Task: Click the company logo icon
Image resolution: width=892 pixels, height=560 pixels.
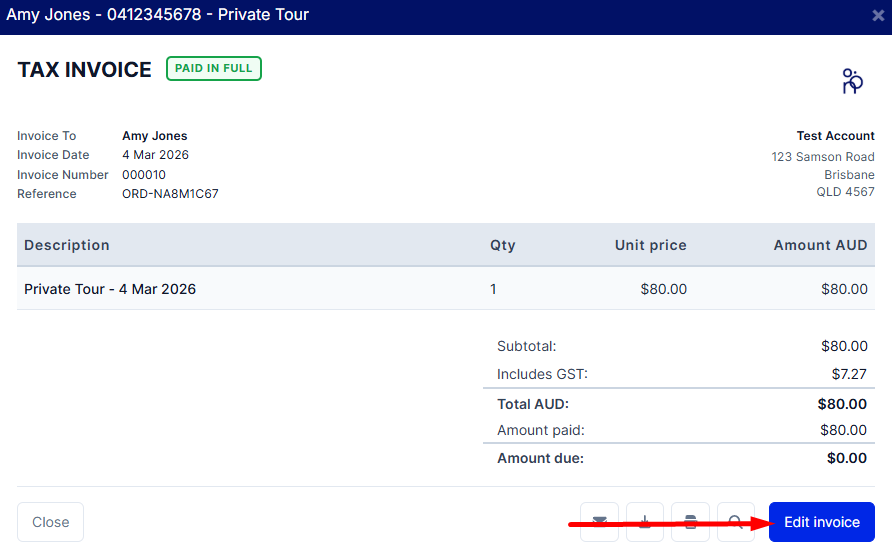Action: coord(852,81)
